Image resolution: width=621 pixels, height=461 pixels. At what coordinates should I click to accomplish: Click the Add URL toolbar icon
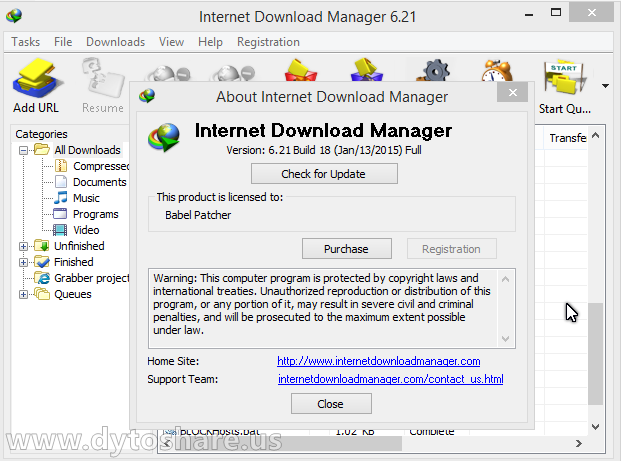(36, 78)
